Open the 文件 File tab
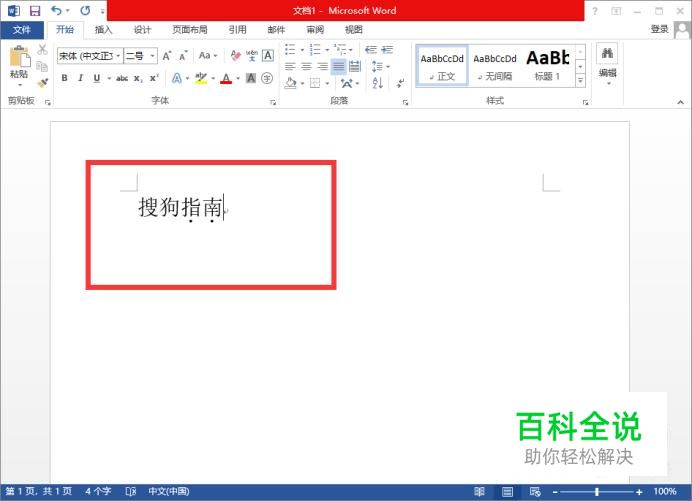This screenshot has height=501, width=692. 22,30
